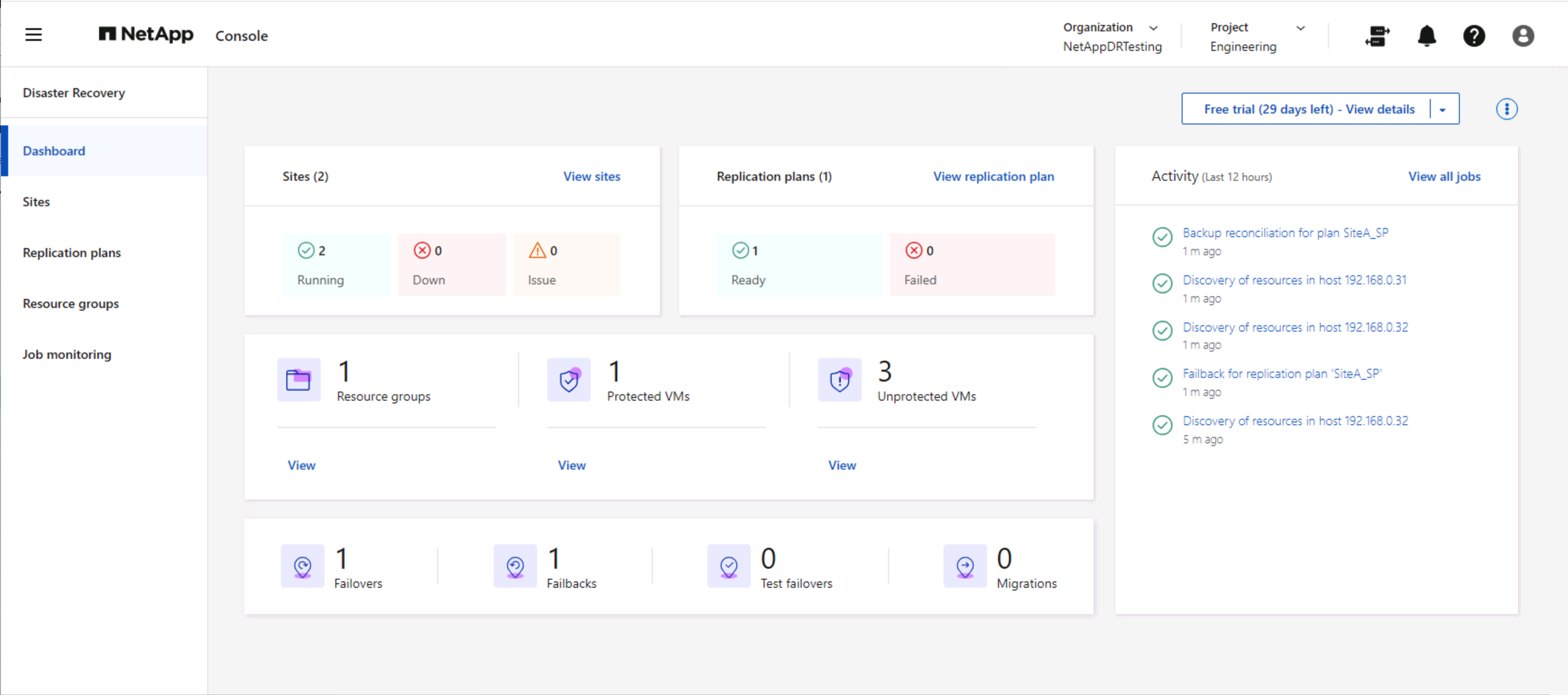Click the Unprotected VMs shield icon
Image resolution: width=1568 pixels, height=695 pixels.
click(839, 380)
